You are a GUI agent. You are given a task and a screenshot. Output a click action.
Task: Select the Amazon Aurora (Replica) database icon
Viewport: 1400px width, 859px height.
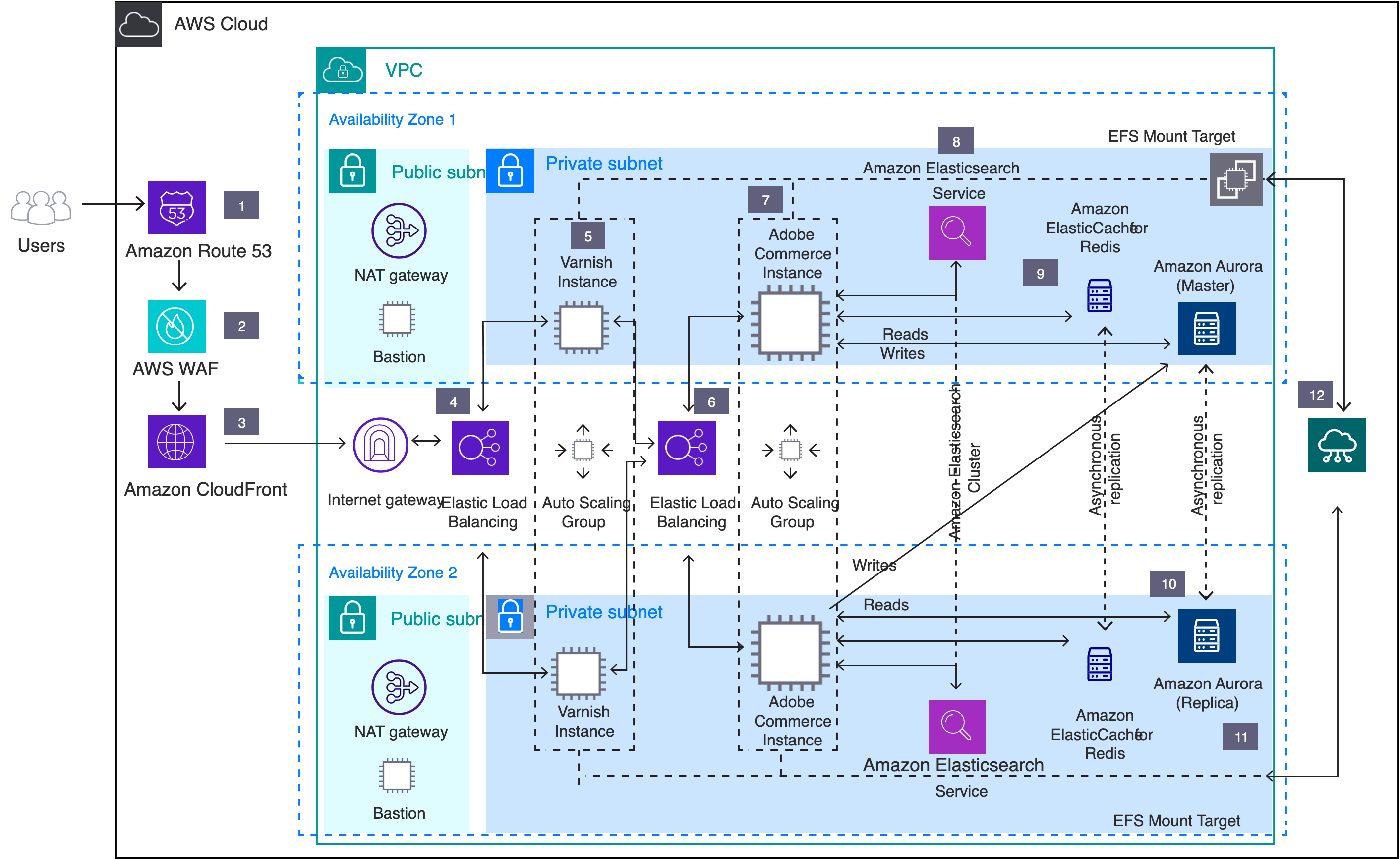(1207, 636)
